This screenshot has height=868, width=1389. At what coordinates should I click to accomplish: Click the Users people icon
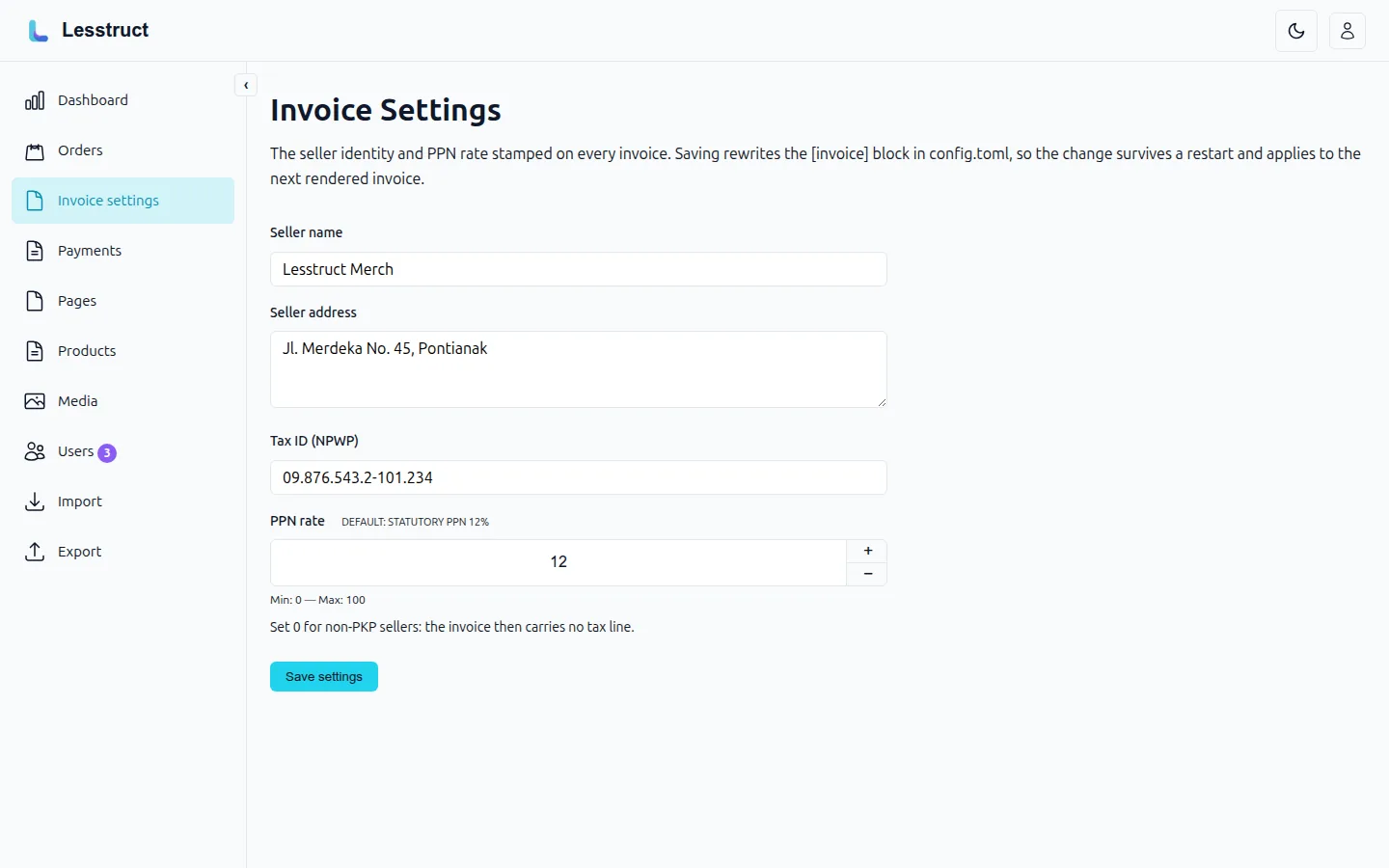[x=35, y=451]
